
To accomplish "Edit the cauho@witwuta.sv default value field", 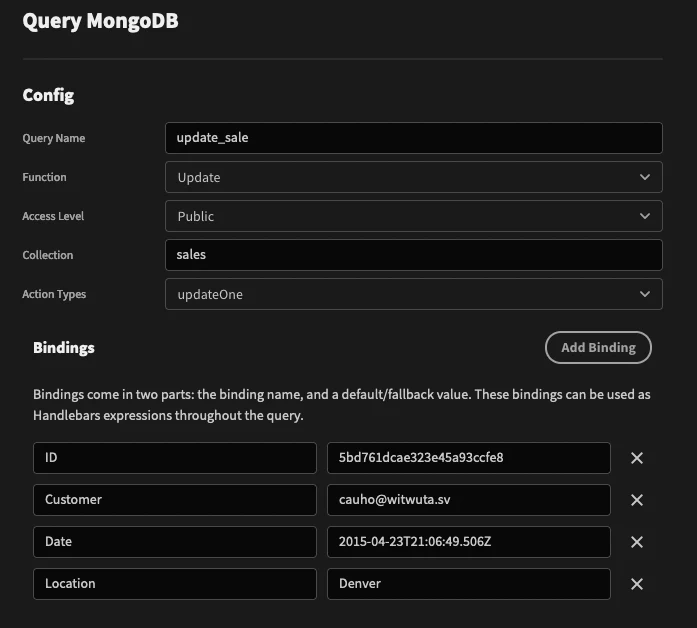I will 469,500.
